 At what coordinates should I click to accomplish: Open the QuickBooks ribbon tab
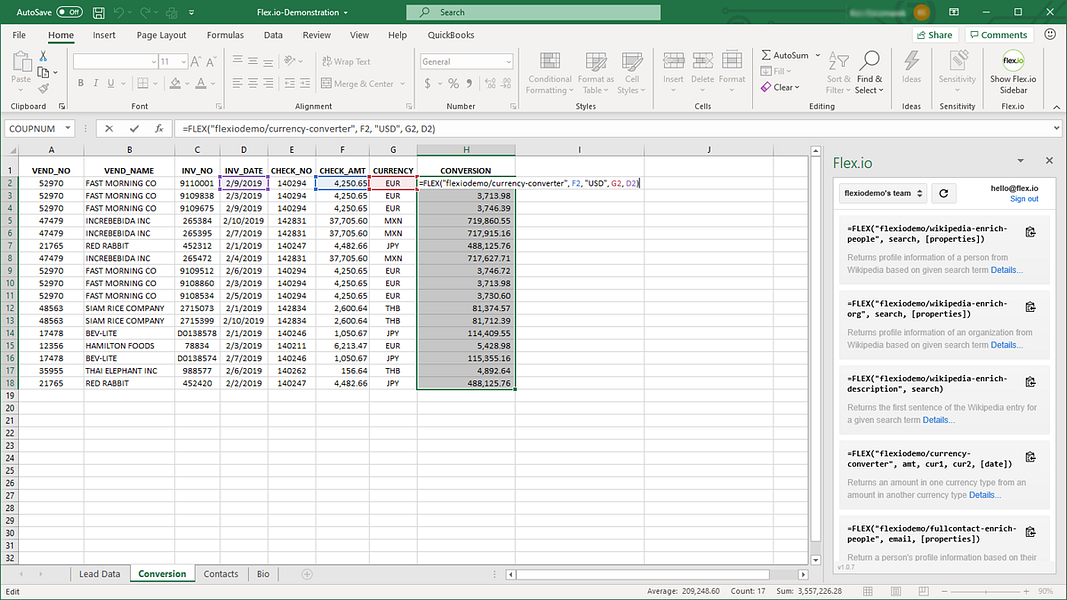(x=450, y=35)
